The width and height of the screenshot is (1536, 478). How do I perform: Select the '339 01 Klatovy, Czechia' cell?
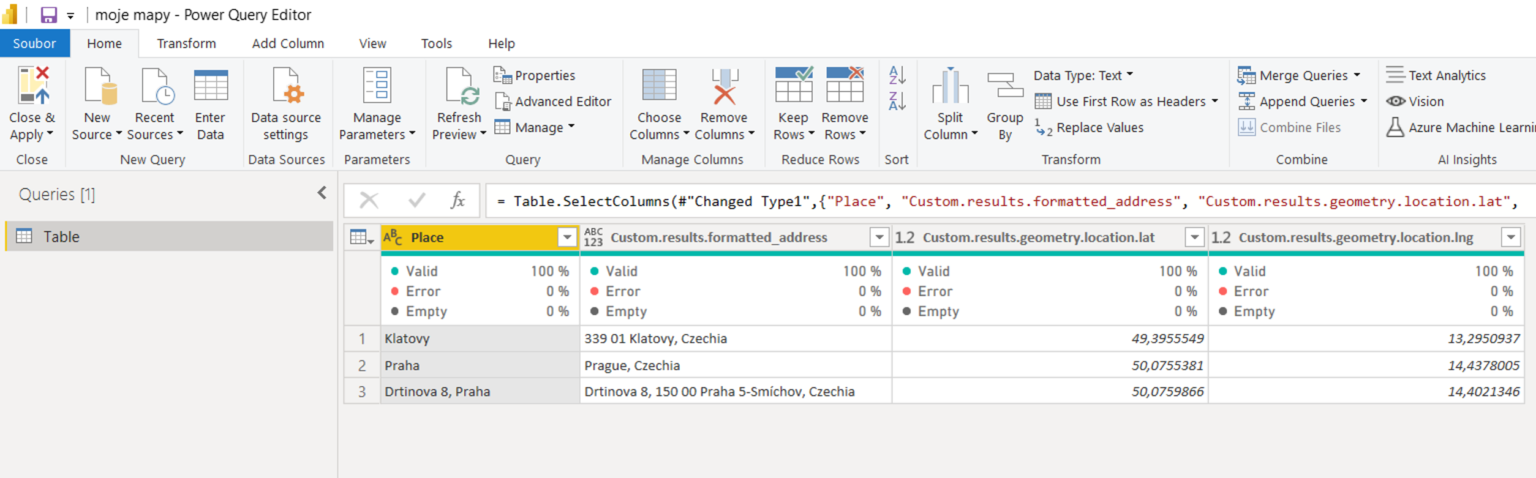(x=735, y=338)
